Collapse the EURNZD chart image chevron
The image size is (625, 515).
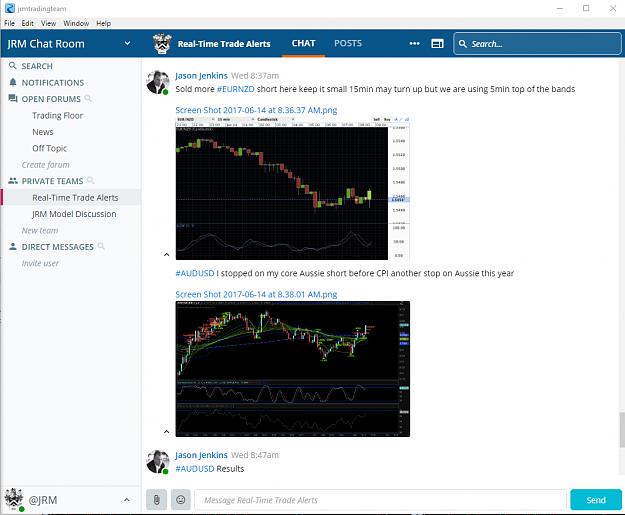(x=167, y=254)
